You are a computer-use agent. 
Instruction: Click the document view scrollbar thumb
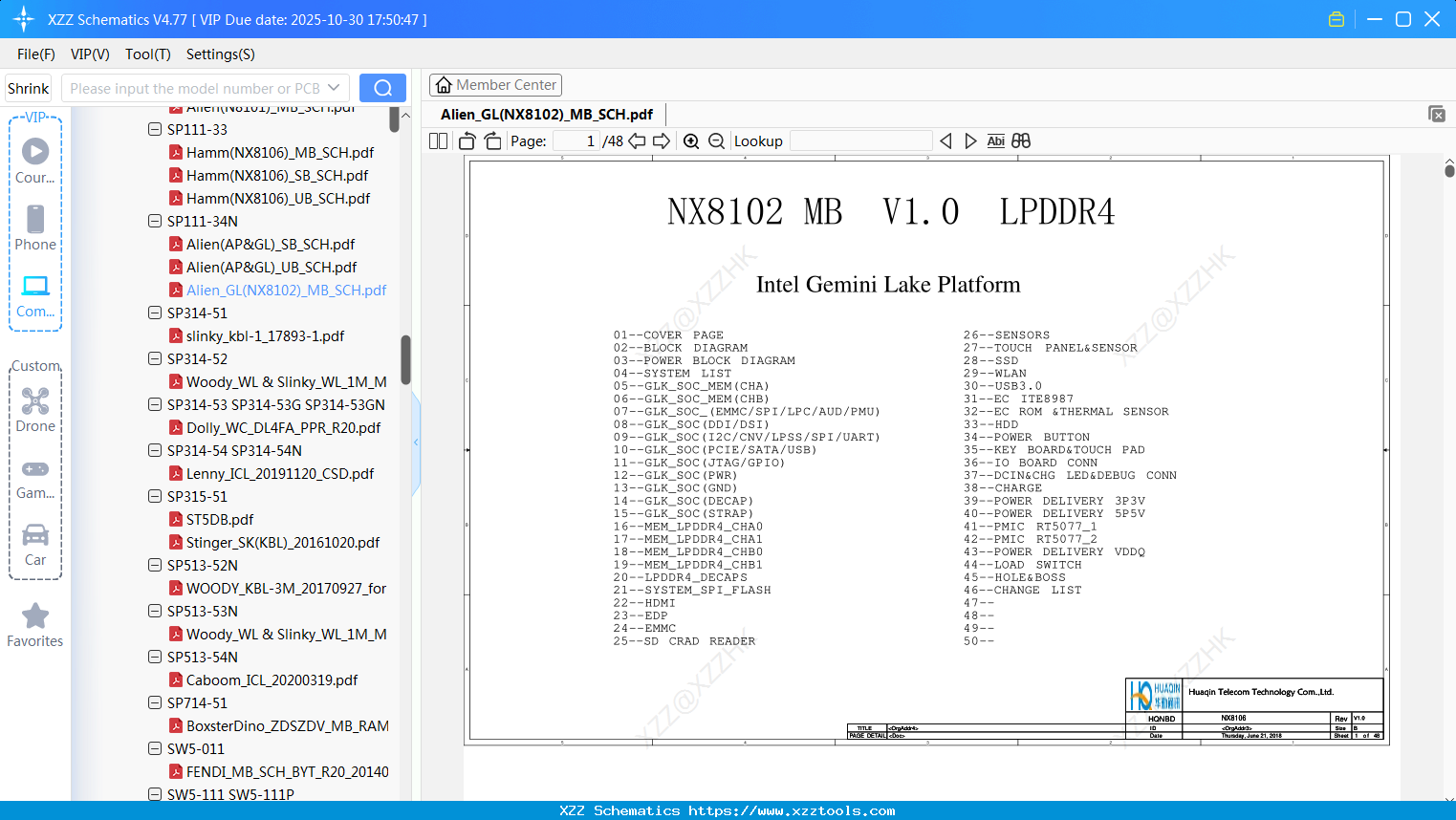pos(1449,170)
